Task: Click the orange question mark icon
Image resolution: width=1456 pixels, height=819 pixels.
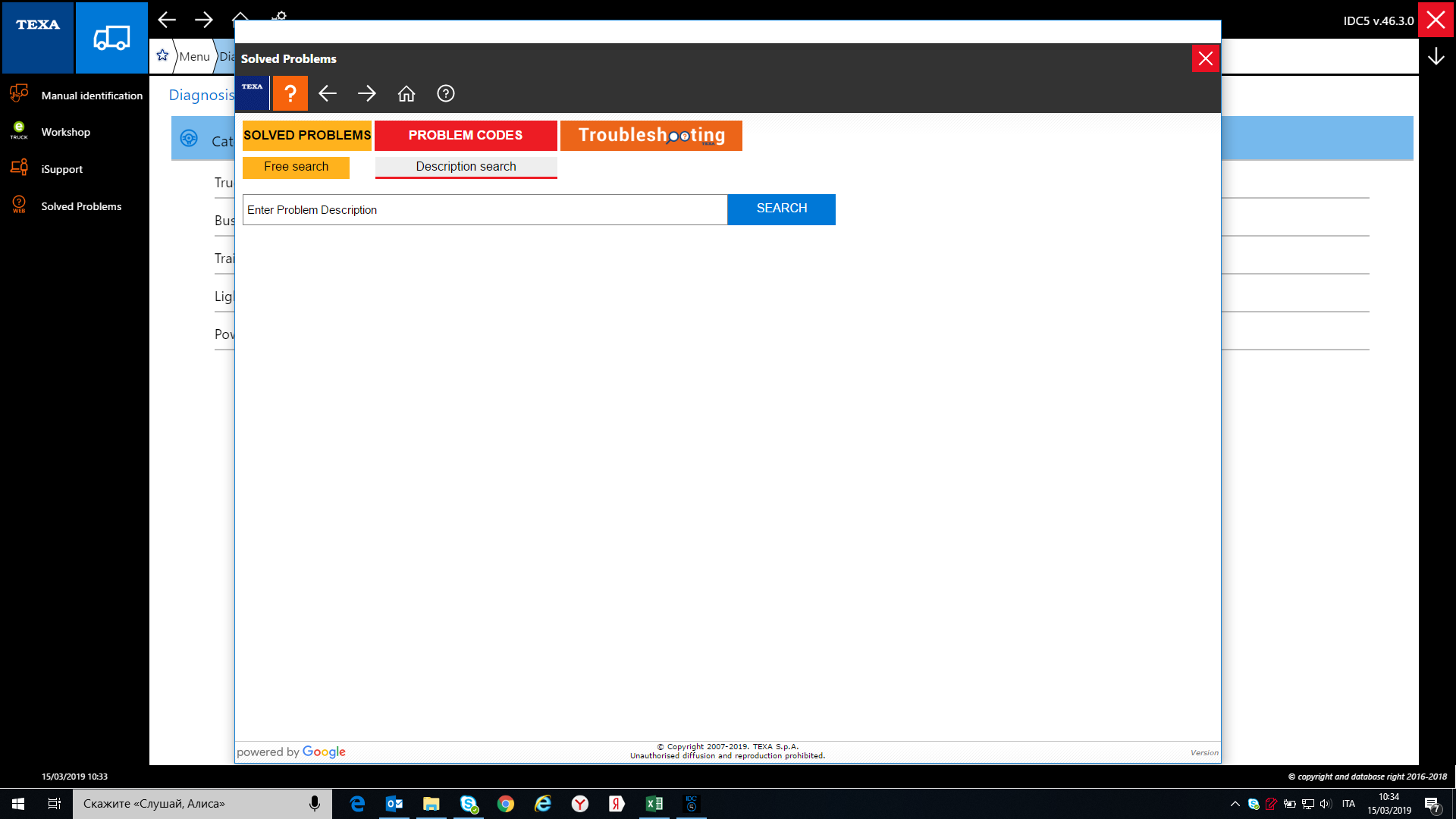Action: tap(290, 93)
